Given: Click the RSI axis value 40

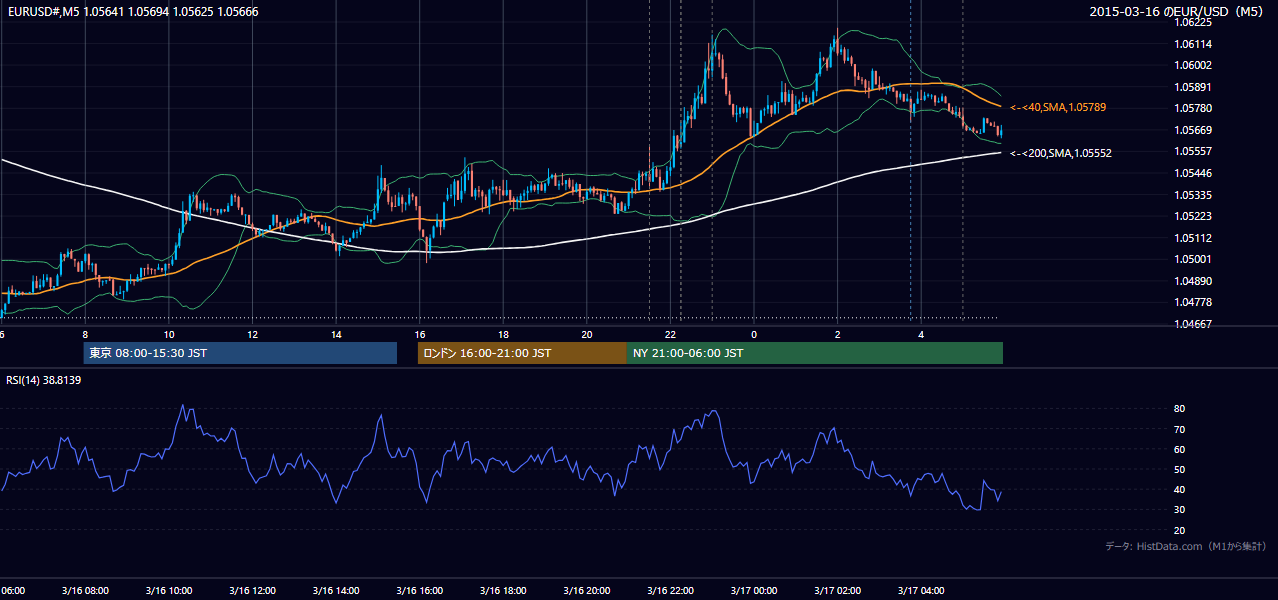Looking at the screenshot, I should (1180, 489).
